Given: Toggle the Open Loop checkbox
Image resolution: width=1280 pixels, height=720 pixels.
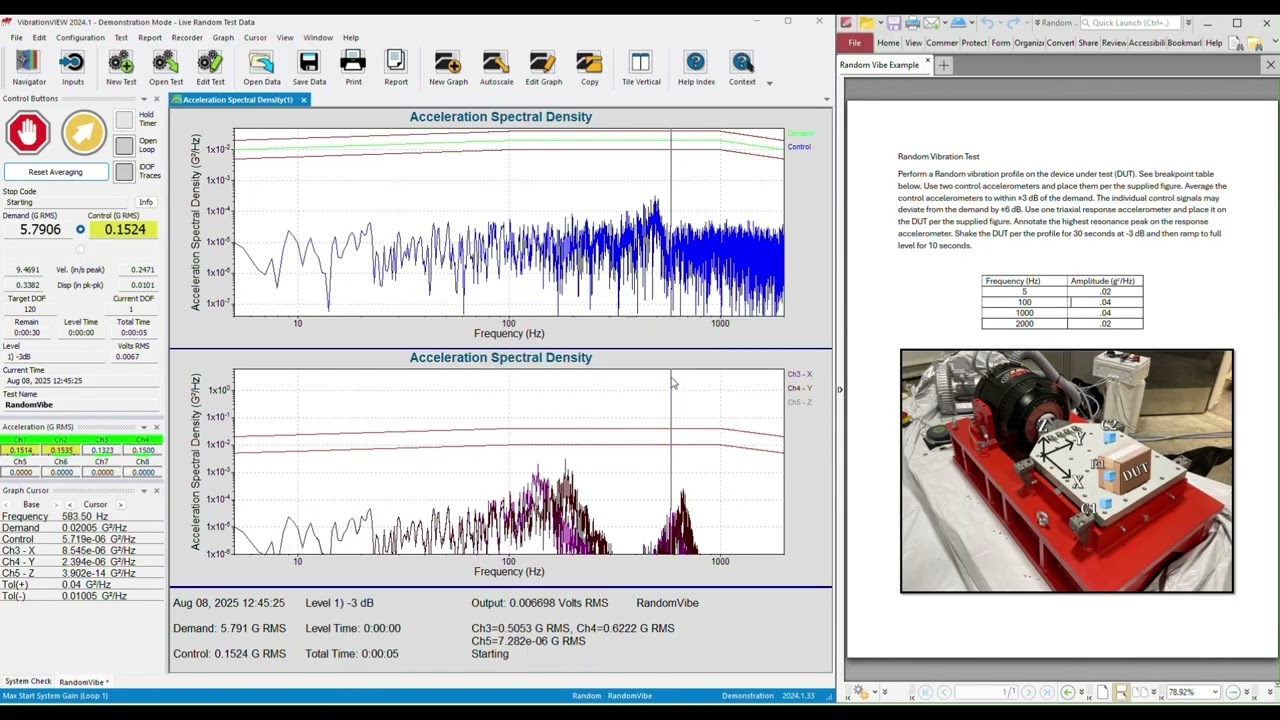Looking at the screenshot, I should [x=124, y=145].
